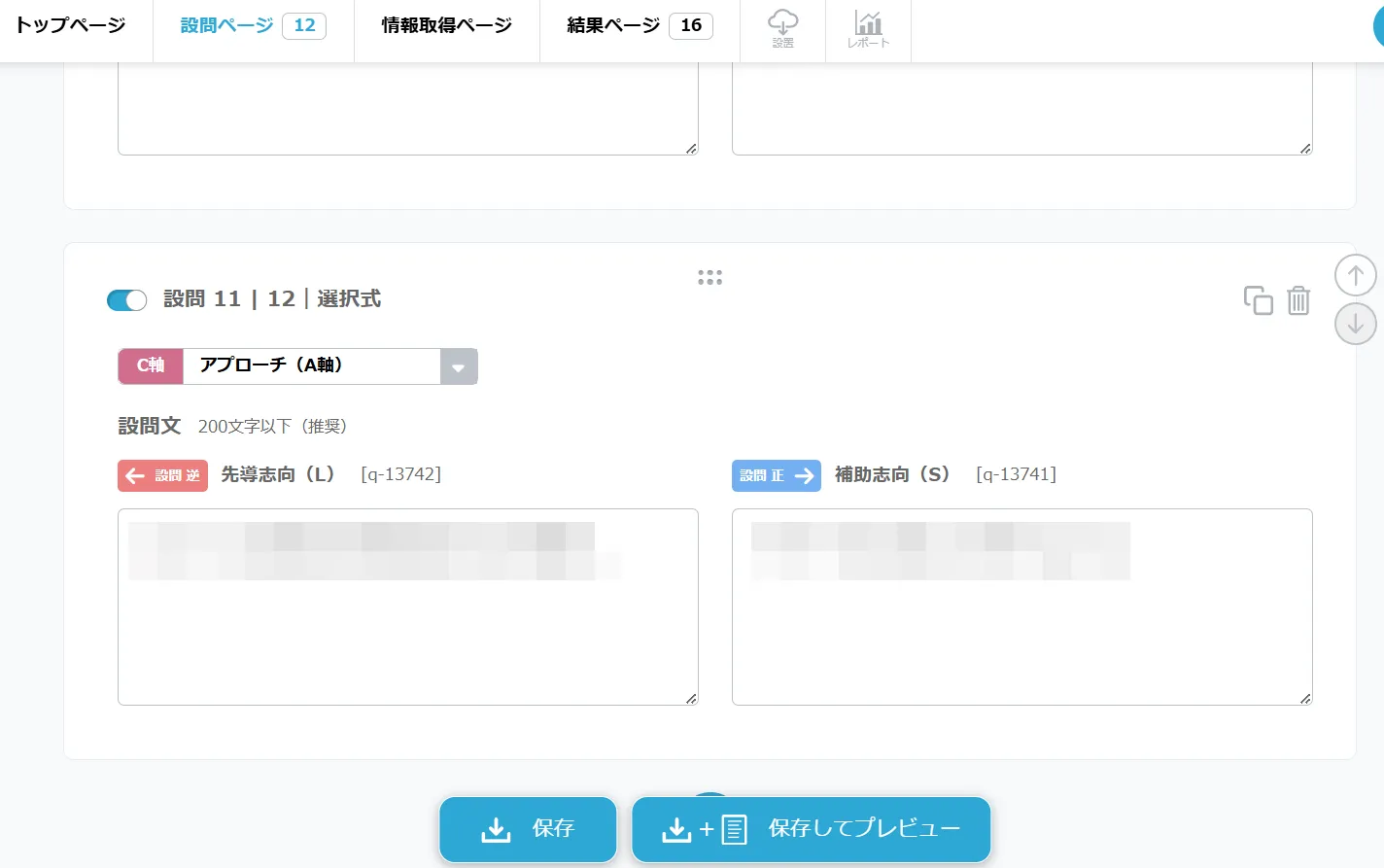Image resolution: width=1384 pixels, height=868 pixels.
Task: Move 設問 11 up with arrow button
Action: click(x=1355, y=275)
